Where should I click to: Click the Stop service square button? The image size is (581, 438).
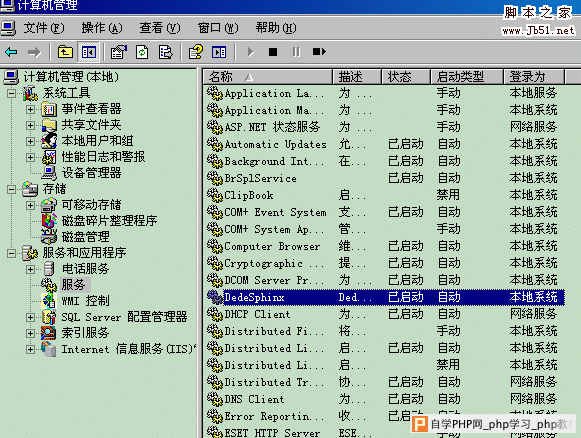tap(273, 52)
